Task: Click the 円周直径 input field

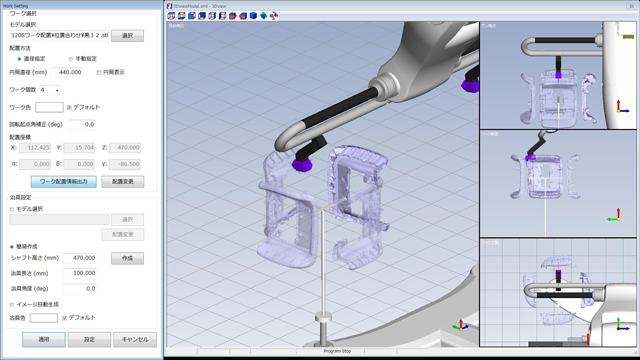Action: tap(67, 72)
